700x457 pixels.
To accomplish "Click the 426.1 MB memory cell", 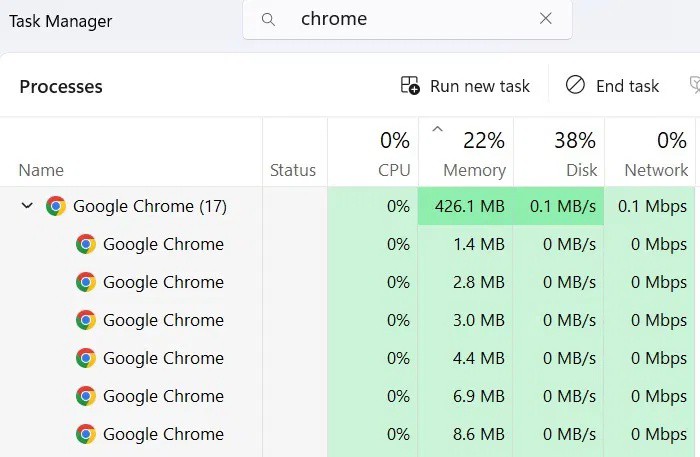I will pyautogui.click(x=466, y=206).
